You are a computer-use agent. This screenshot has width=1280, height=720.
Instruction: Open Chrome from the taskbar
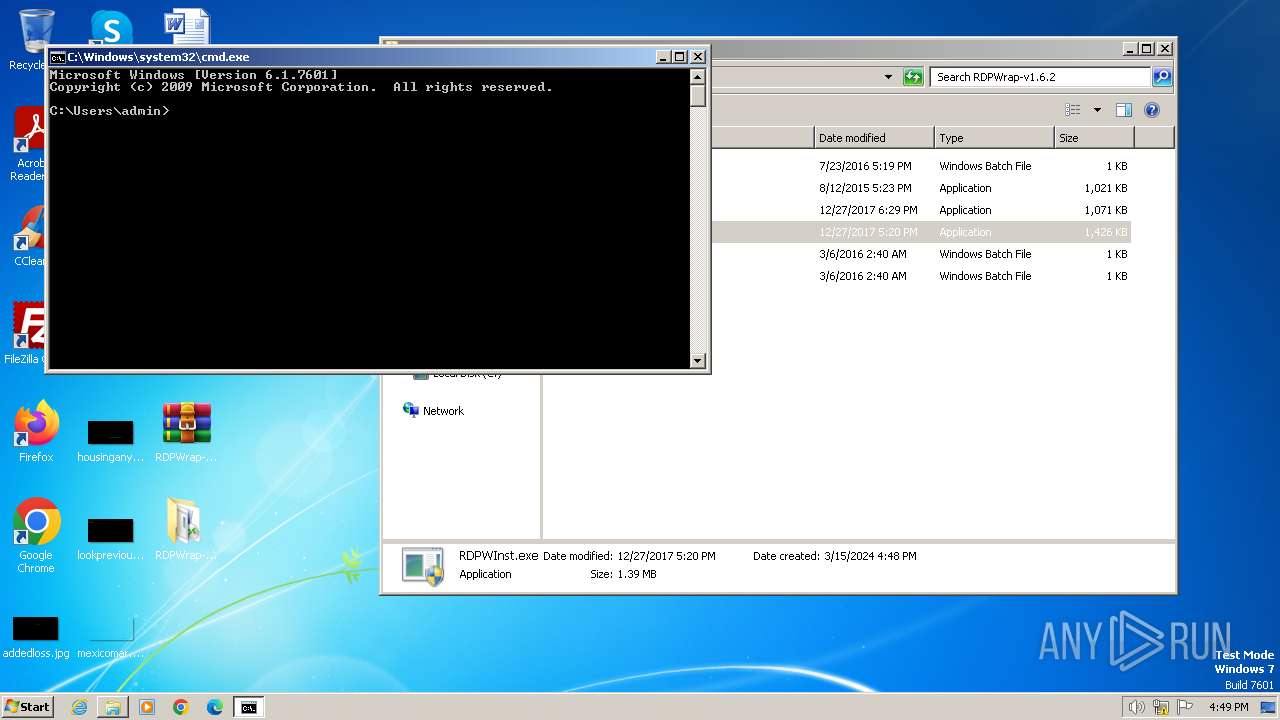(x=181, y=707)
